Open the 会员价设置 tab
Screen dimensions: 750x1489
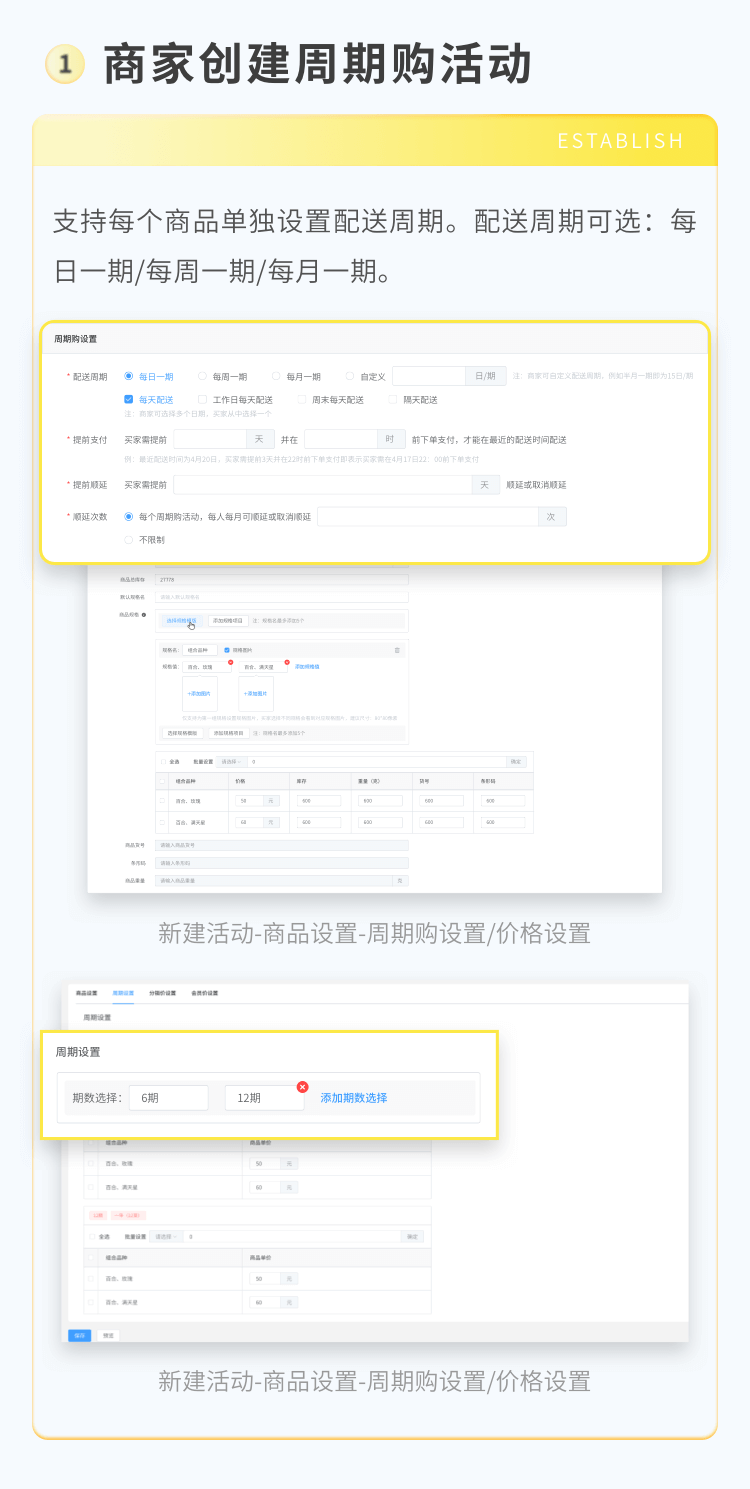(204, 993)
